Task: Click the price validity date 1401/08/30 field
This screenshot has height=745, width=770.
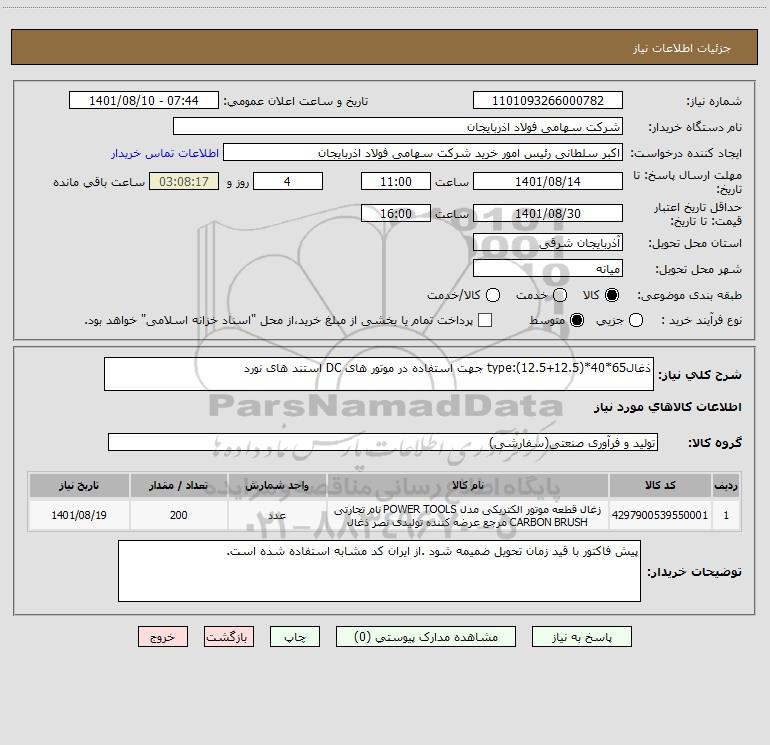Action: coord(548,214)
